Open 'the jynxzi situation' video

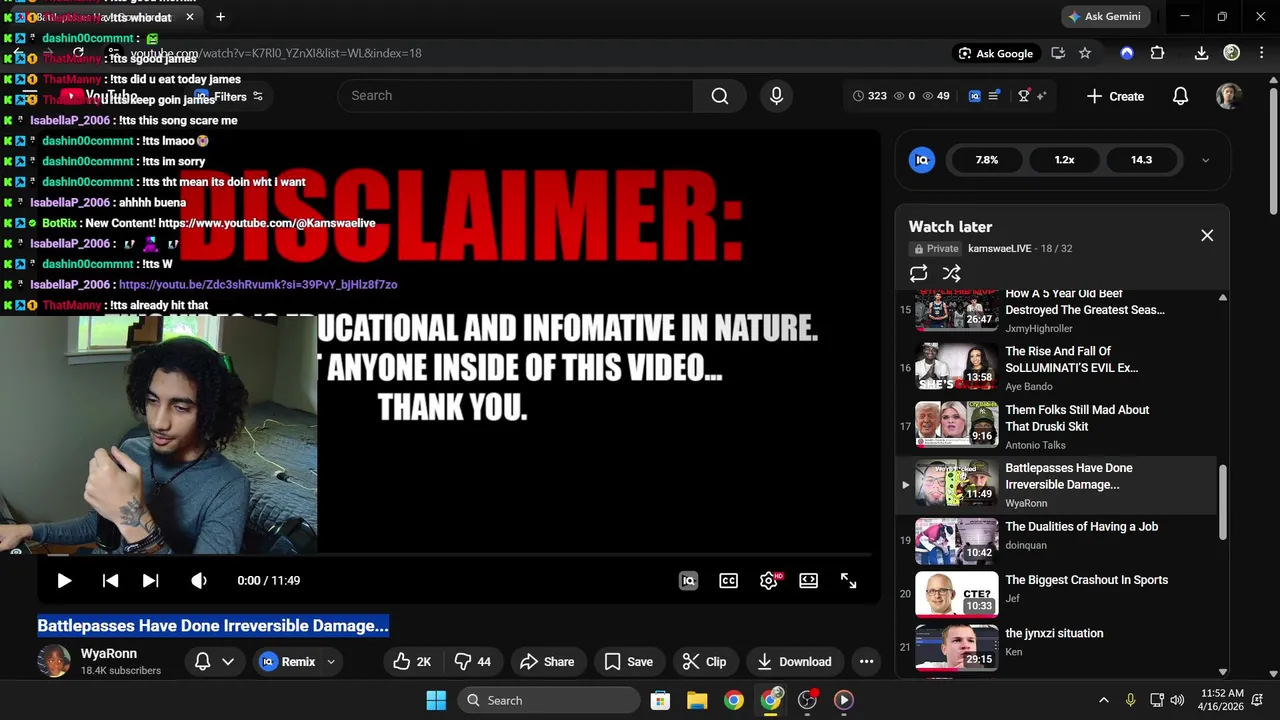tap(1055, 647)
